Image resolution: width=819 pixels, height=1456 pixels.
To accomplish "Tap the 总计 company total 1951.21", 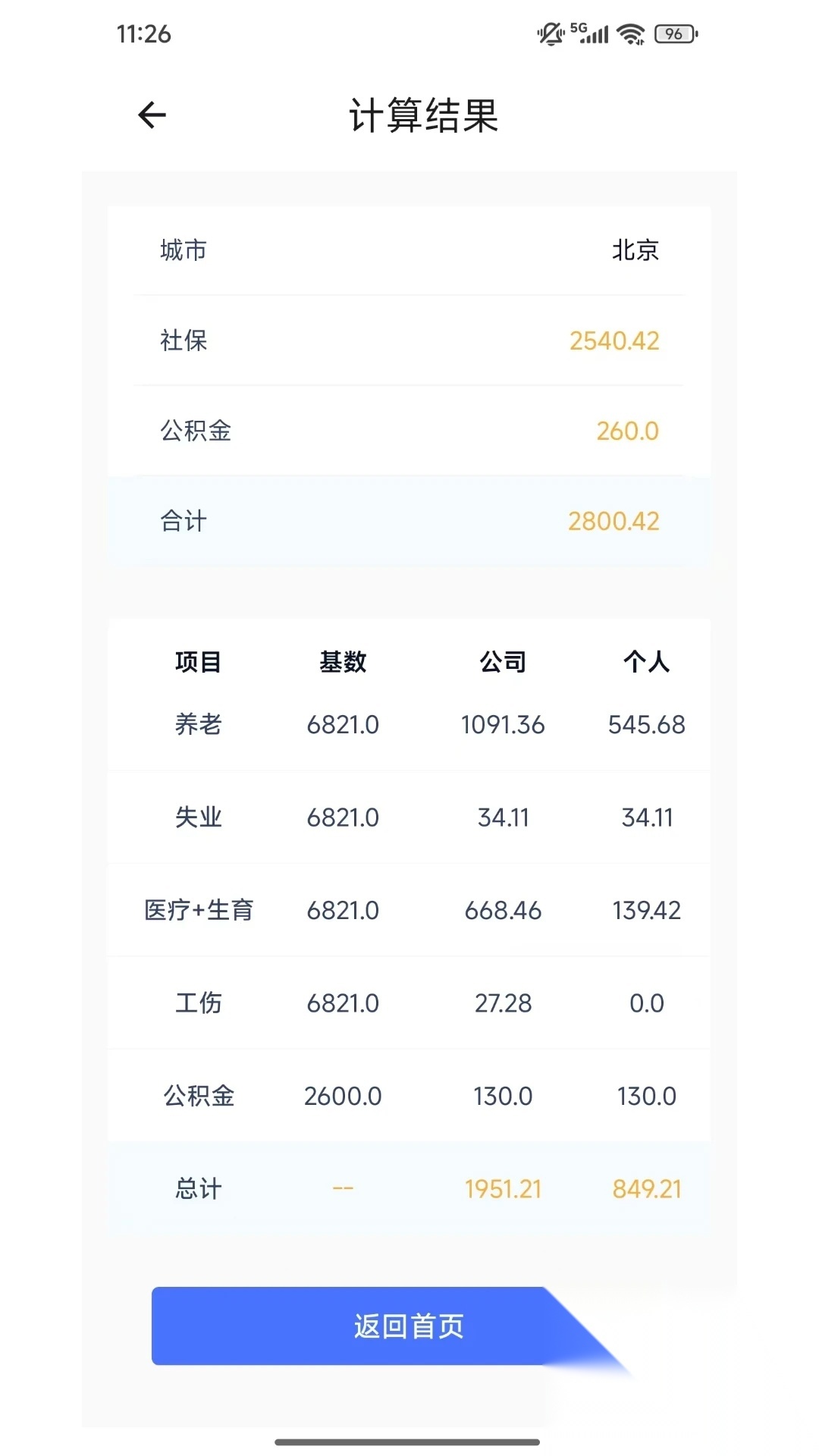I will [503, 1189].
